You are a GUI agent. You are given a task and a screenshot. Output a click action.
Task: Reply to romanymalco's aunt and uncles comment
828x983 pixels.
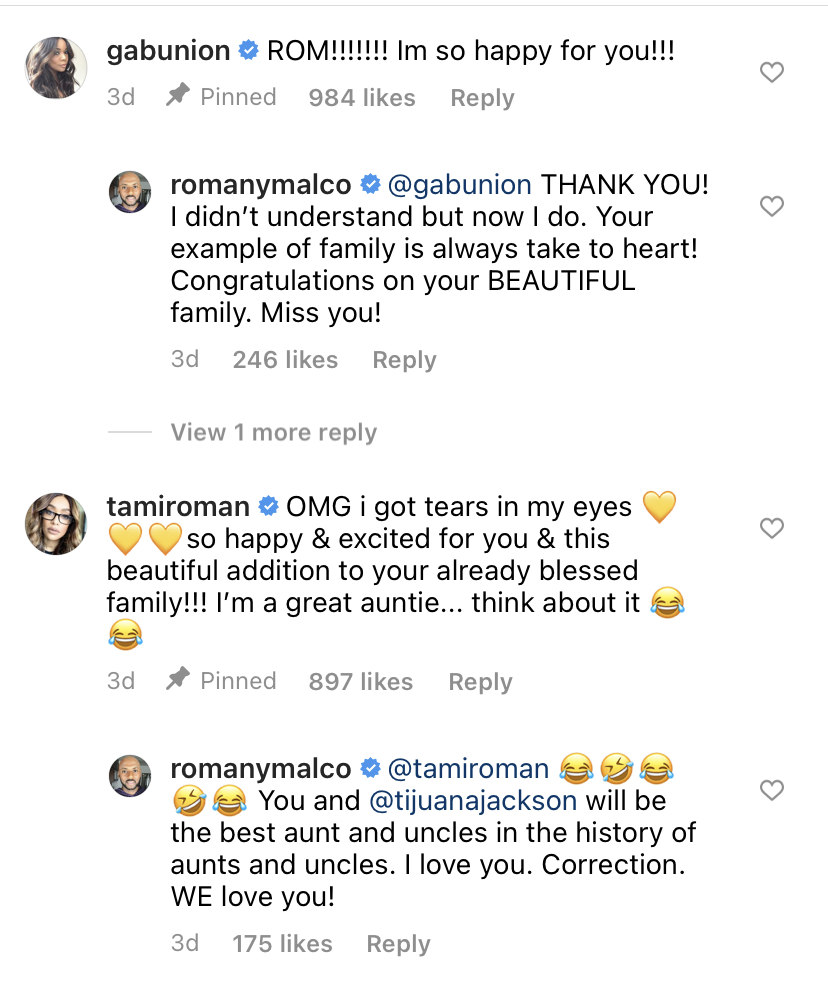[x=398, y=944]
